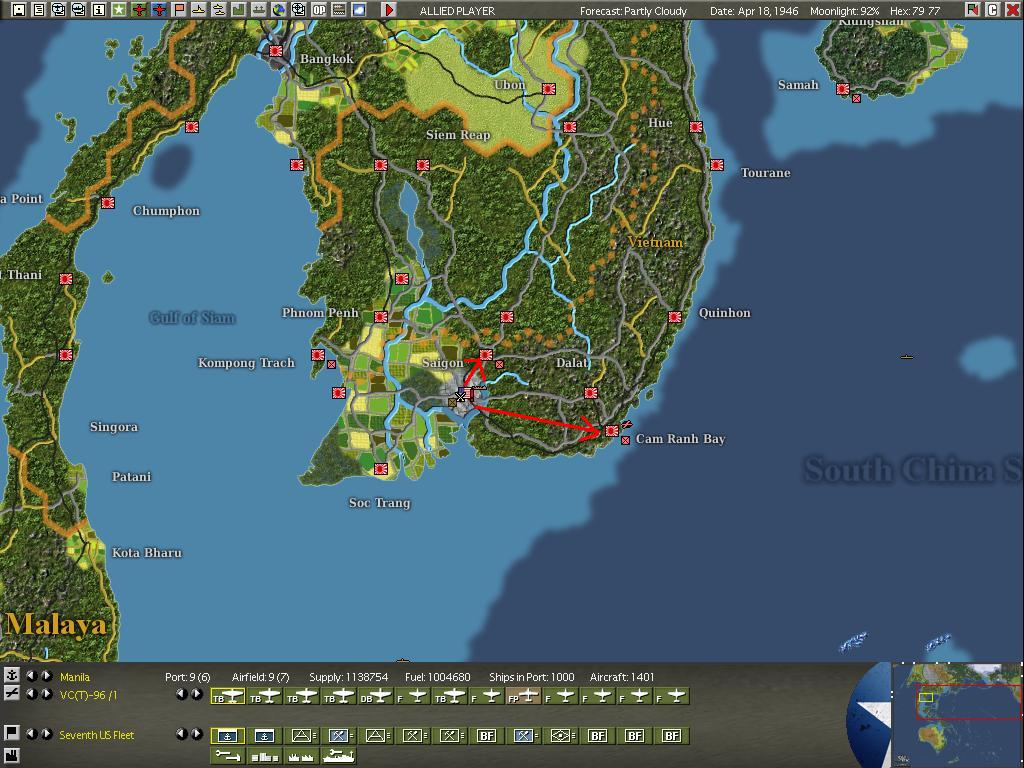Click the double ship silhouette toolbar icon
Screen dimensions: 1024x768
[x=219, y=10]
